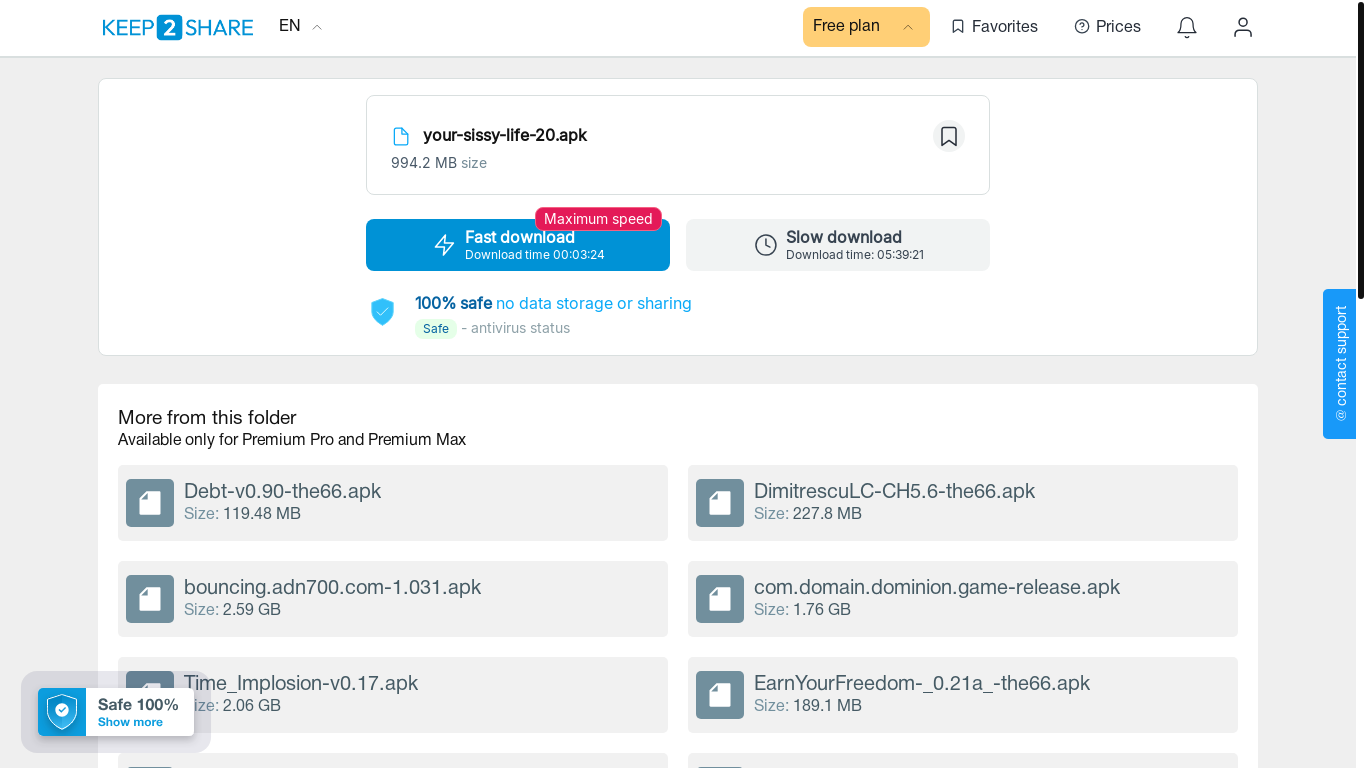Open the user account icon
Screen dimensions: 1366x768
(1243, 27)
